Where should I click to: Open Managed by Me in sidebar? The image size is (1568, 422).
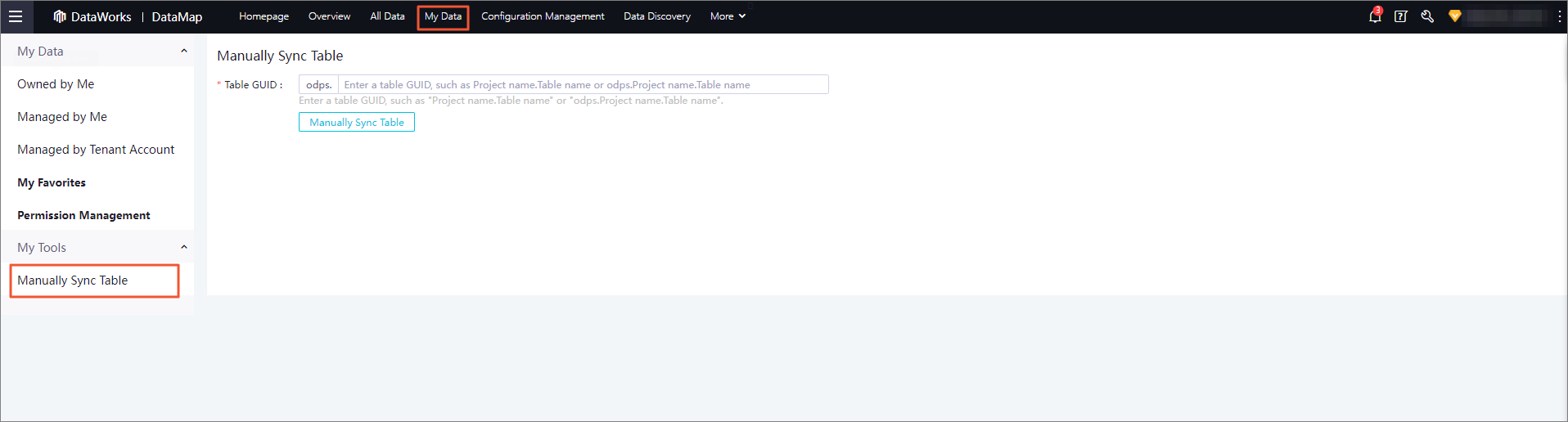tap(62, 117)
